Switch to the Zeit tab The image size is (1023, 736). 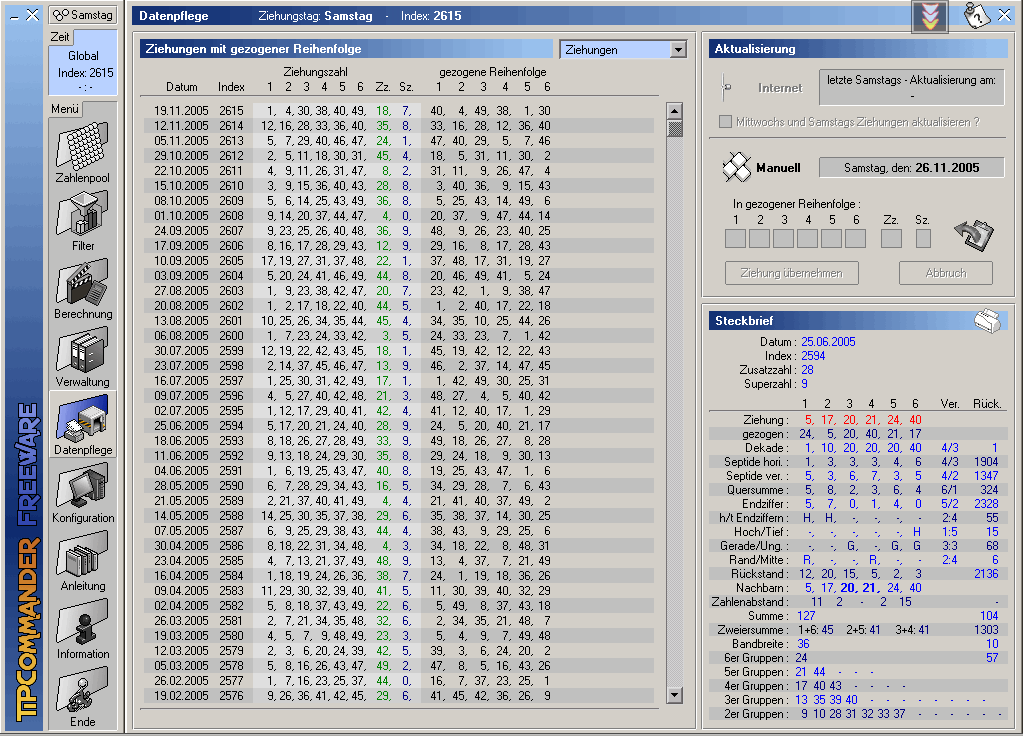point(60,37)
